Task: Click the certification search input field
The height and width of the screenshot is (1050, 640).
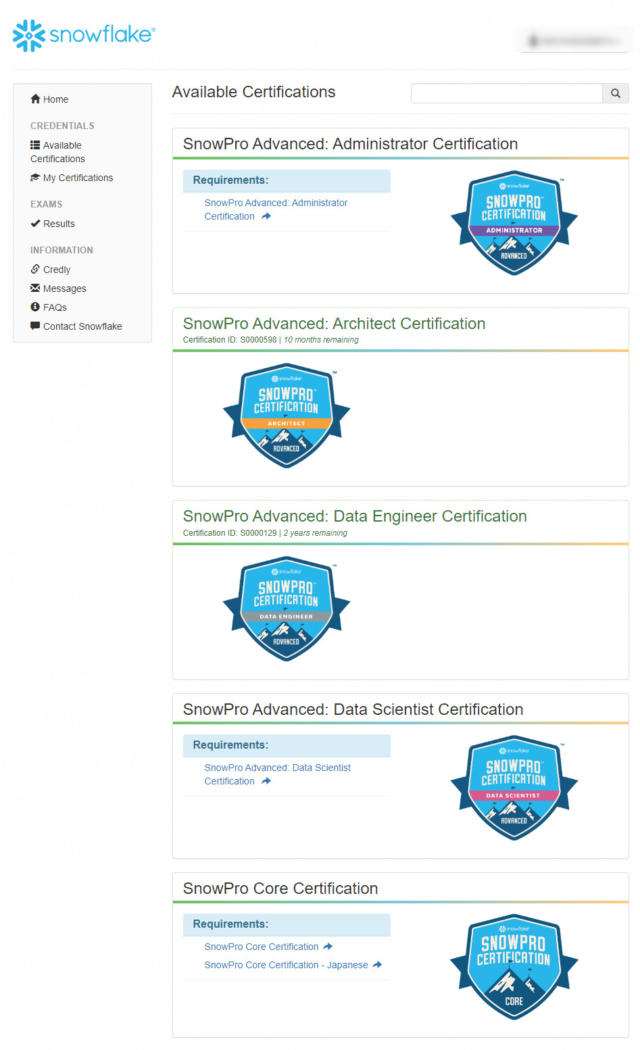Action: coord(507,93)
